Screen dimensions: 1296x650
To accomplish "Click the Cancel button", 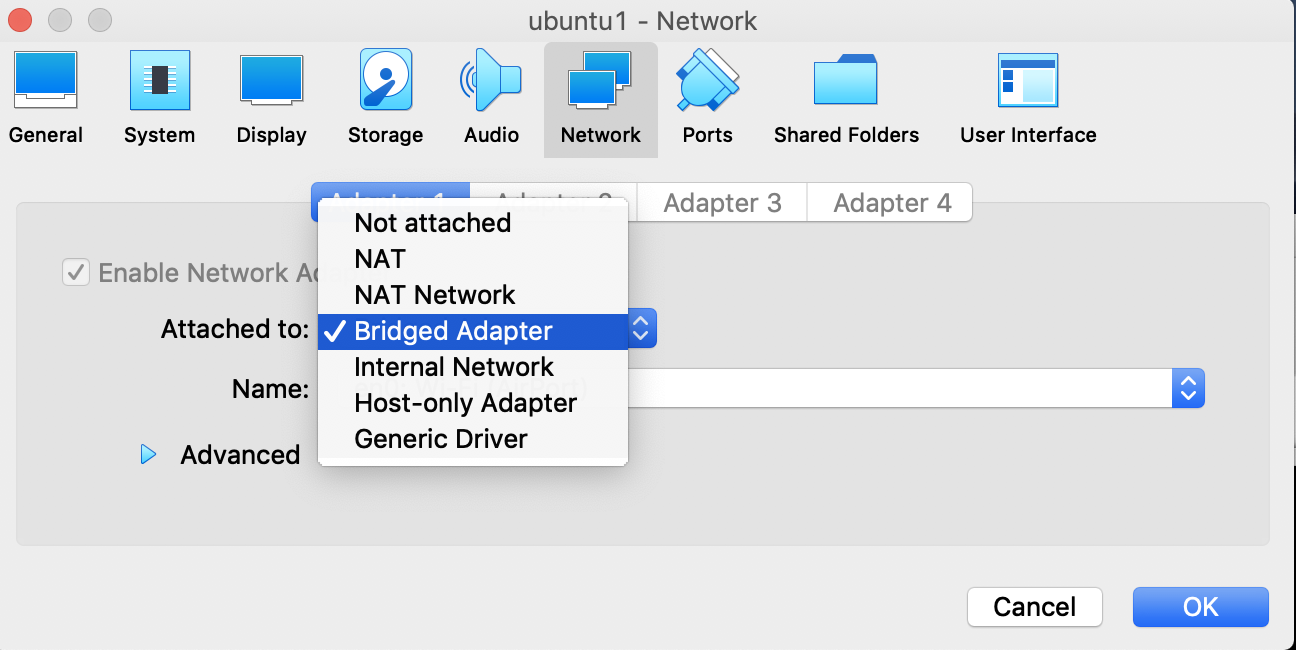I will (x=1035, y=607).
